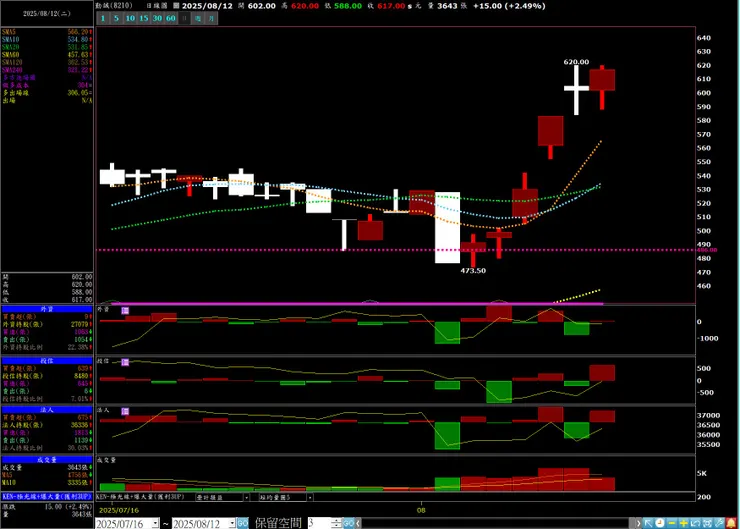
Task: Click the MA10 row in 成交量 panel
Action: (47, 482)
